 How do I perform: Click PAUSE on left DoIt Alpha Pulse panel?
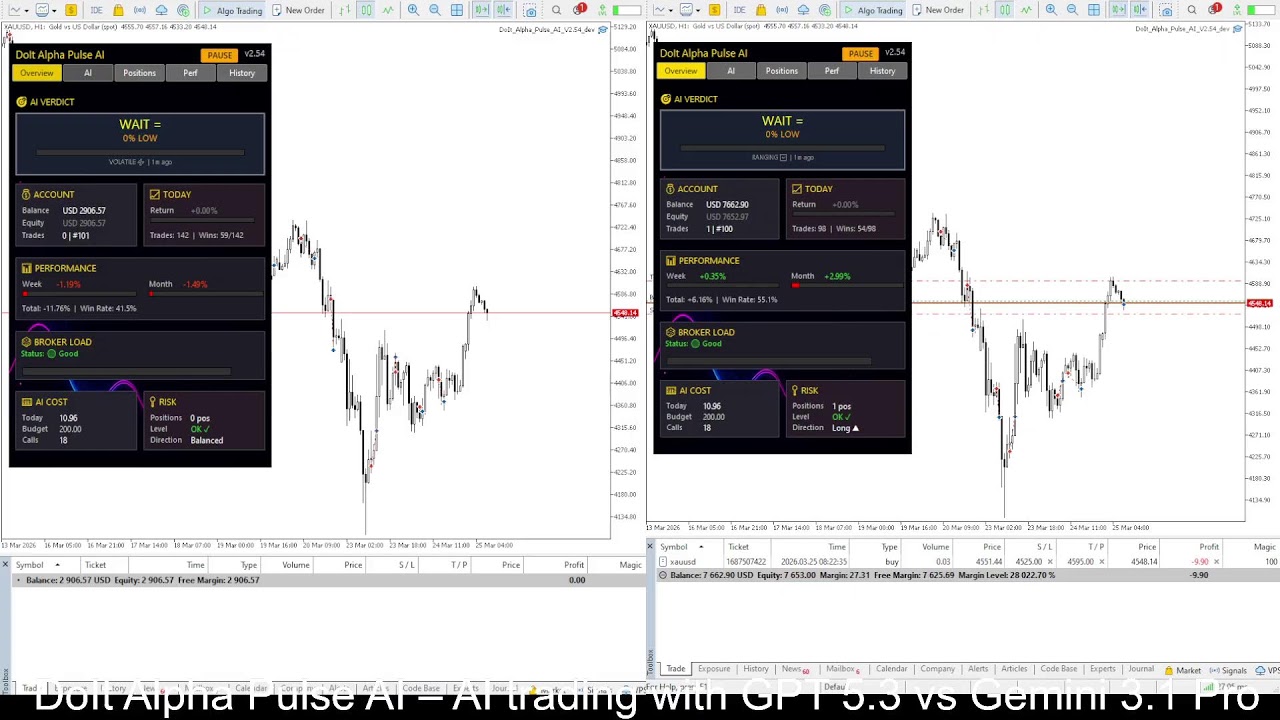220,55
